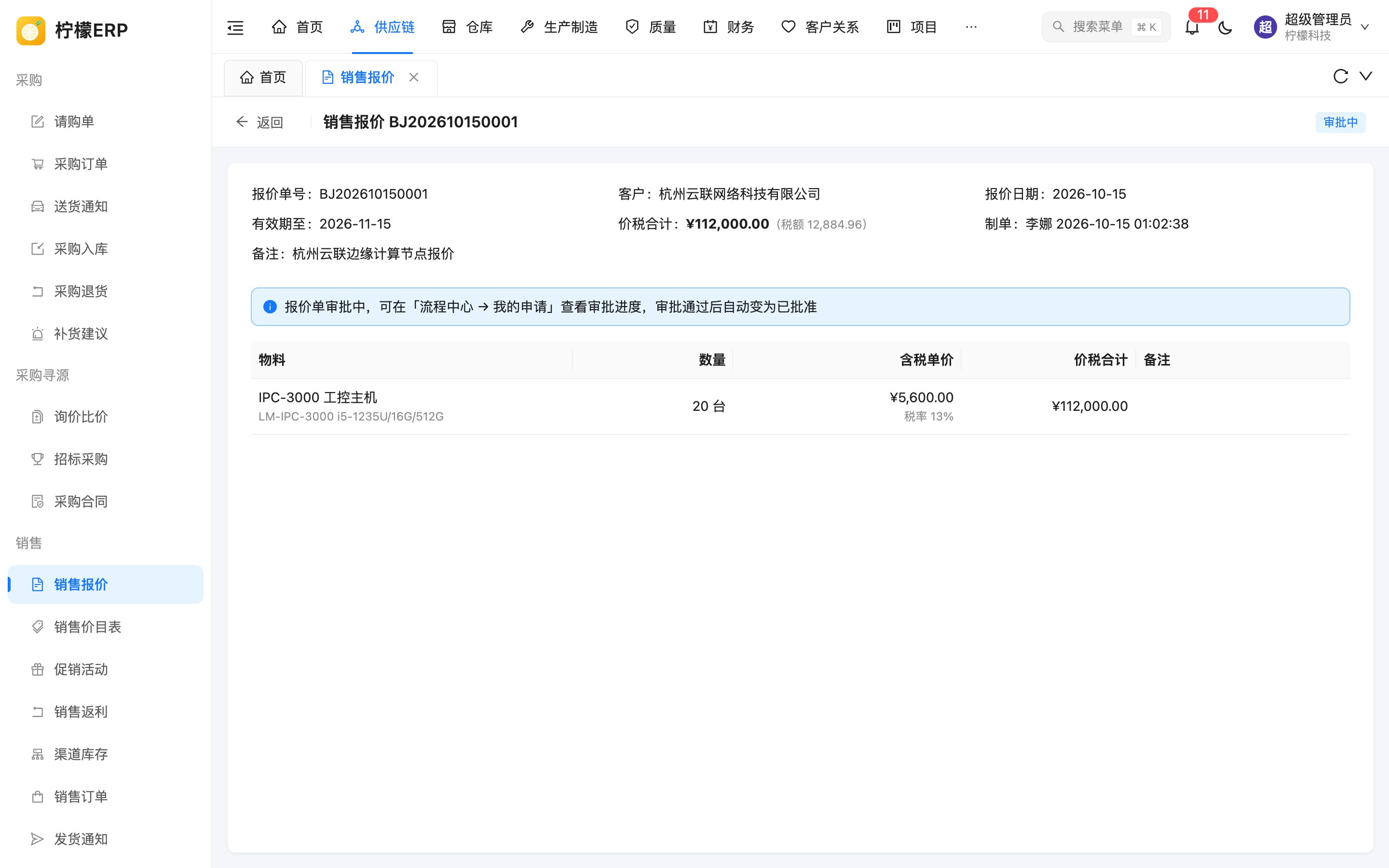Image resolution: width=1389 pixels, height=868 pixels.
Task: Open the 生产制造 top menu
Action: point(558,27)
